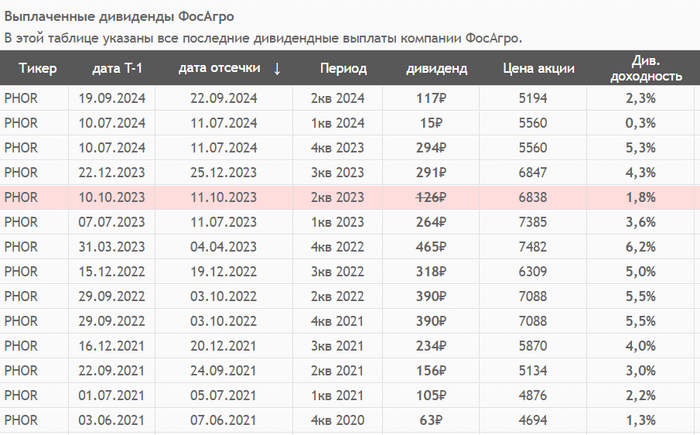The image size is (700, 435).
Task: Click the Период column header
Action: pyautogui.click(x=343, y=68)
